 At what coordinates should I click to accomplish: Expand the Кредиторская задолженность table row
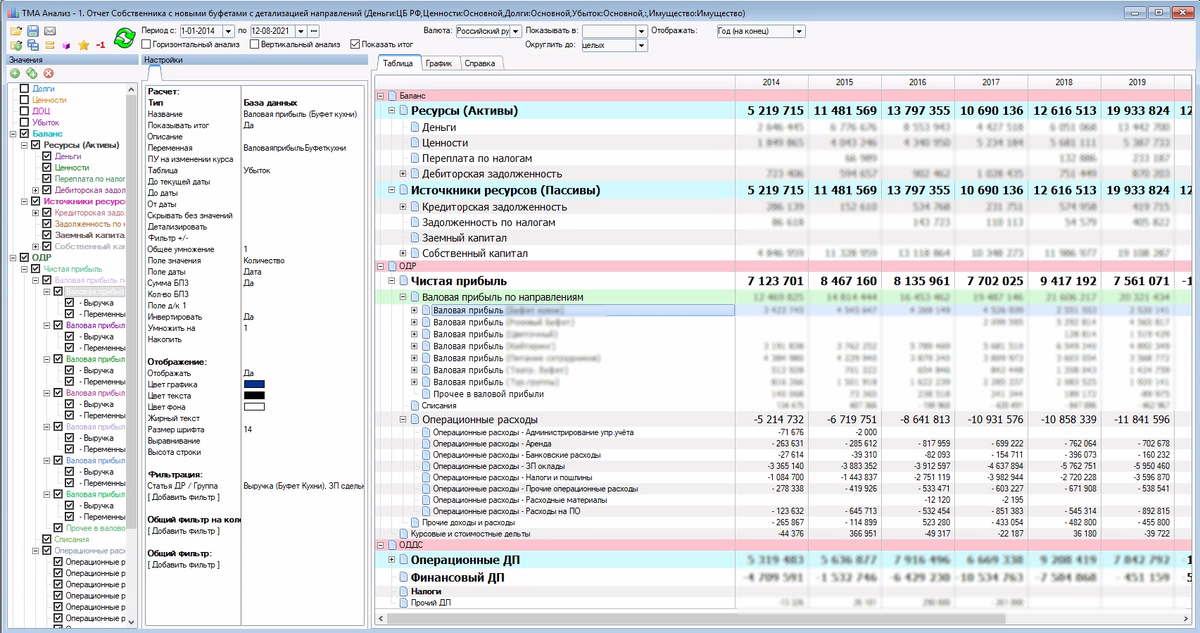[x=403, y=207]
